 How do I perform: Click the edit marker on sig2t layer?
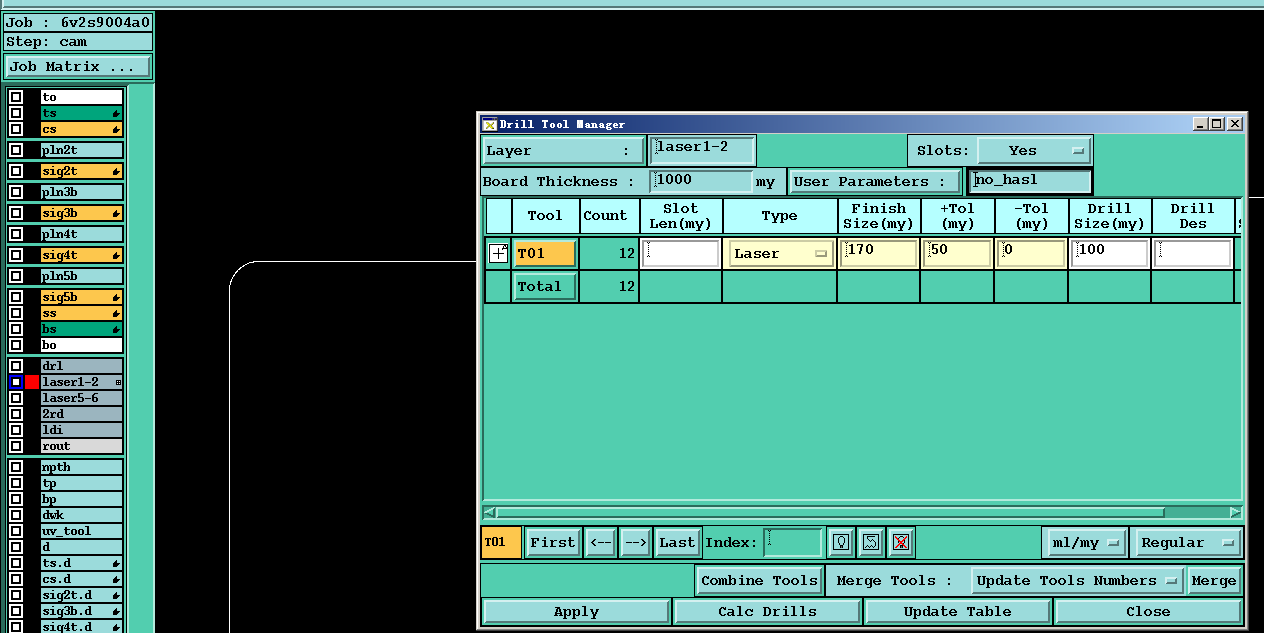point(116,172)
